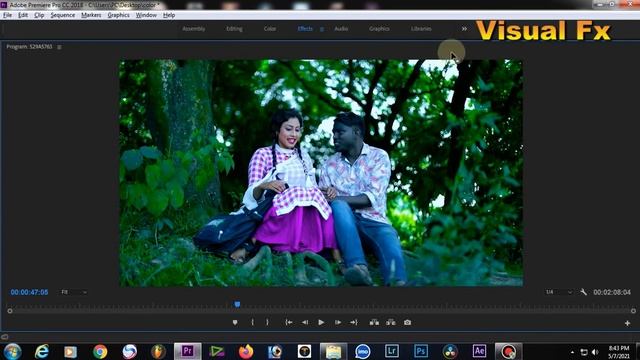Open the Sequence menu

(62, 15)
